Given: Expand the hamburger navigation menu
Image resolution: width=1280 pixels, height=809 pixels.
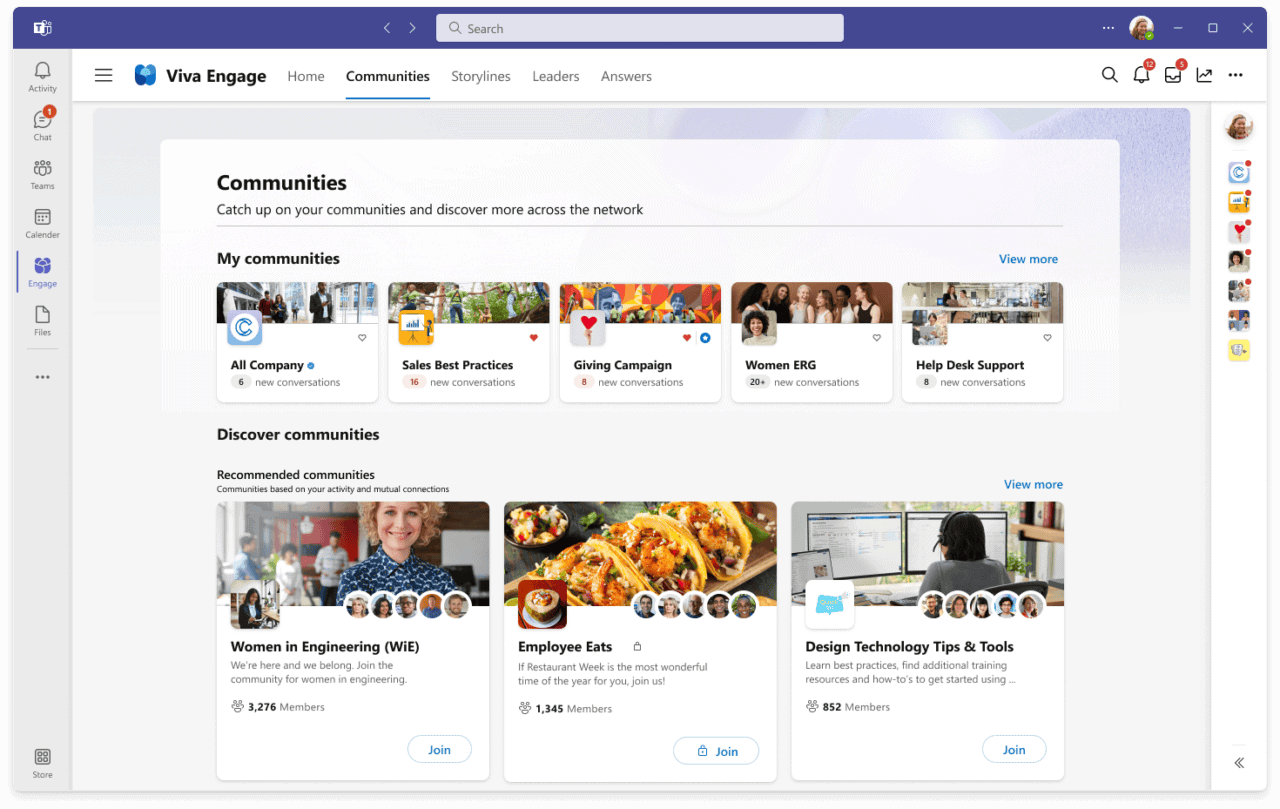Looking at the screenshot, I should [103, 75].
